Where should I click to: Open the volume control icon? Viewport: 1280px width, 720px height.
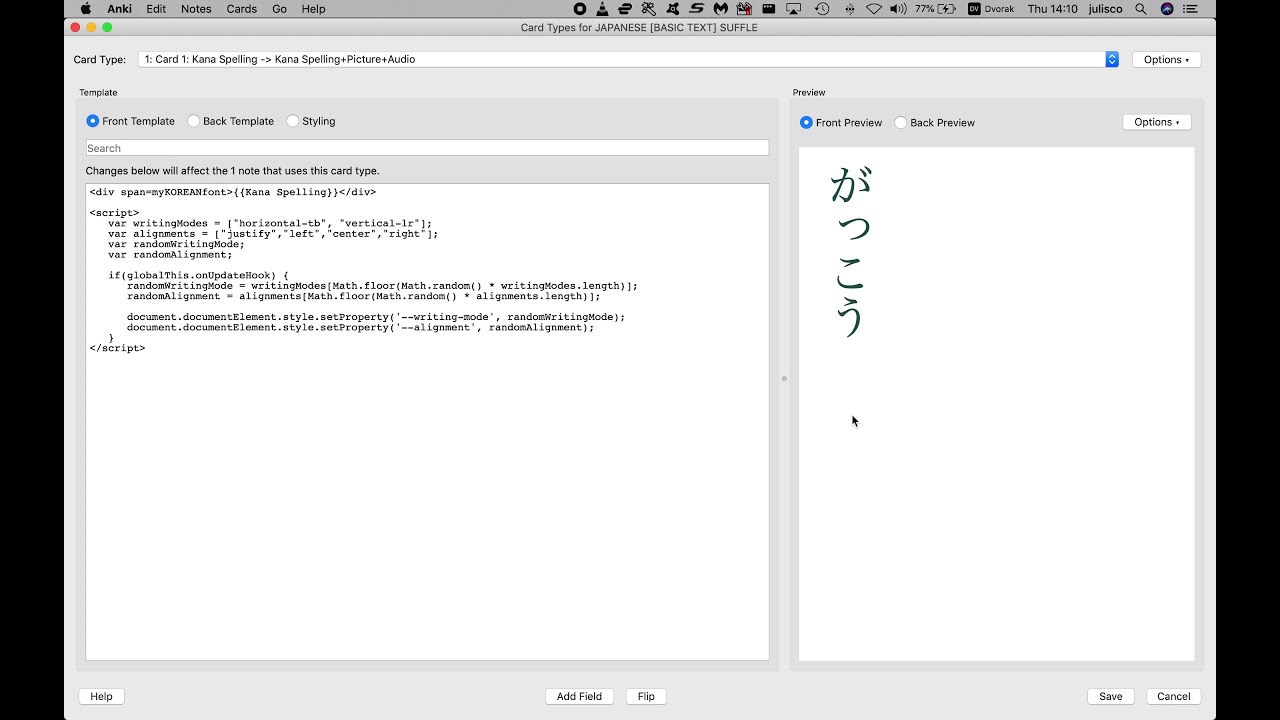click(898, 9)
